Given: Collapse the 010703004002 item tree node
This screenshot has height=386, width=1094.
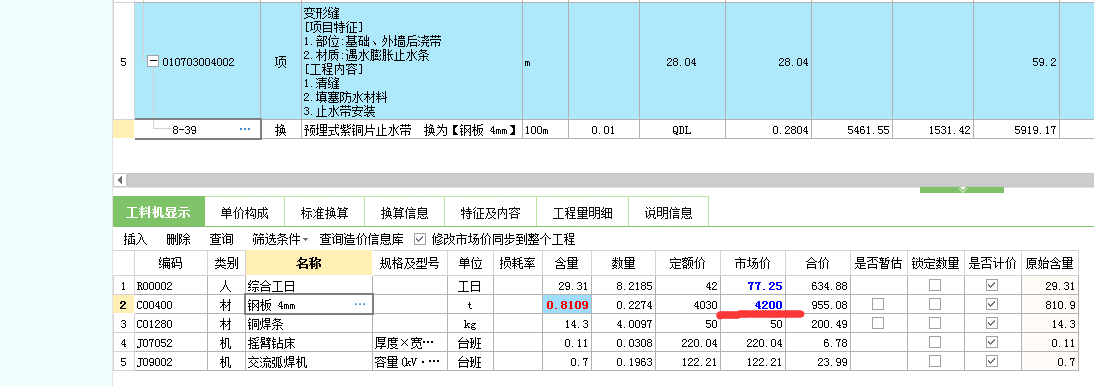Looking at the screenshot, I should click(153, 62).
